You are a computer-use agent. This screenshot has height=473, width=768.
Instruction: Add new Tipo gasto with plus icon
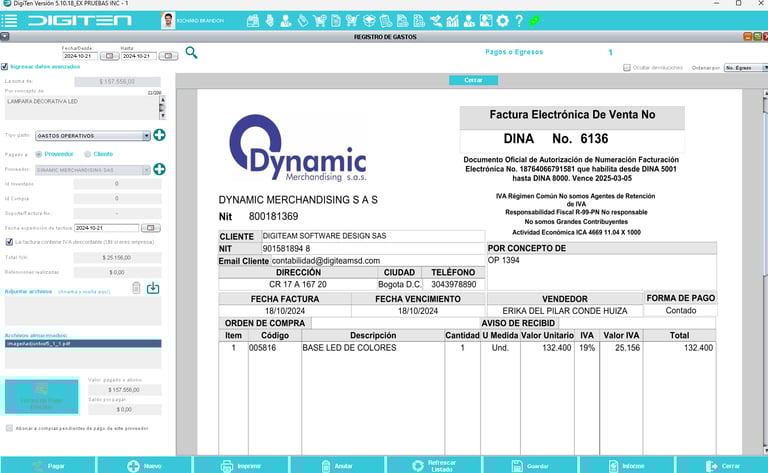click(x=159, y=135)
